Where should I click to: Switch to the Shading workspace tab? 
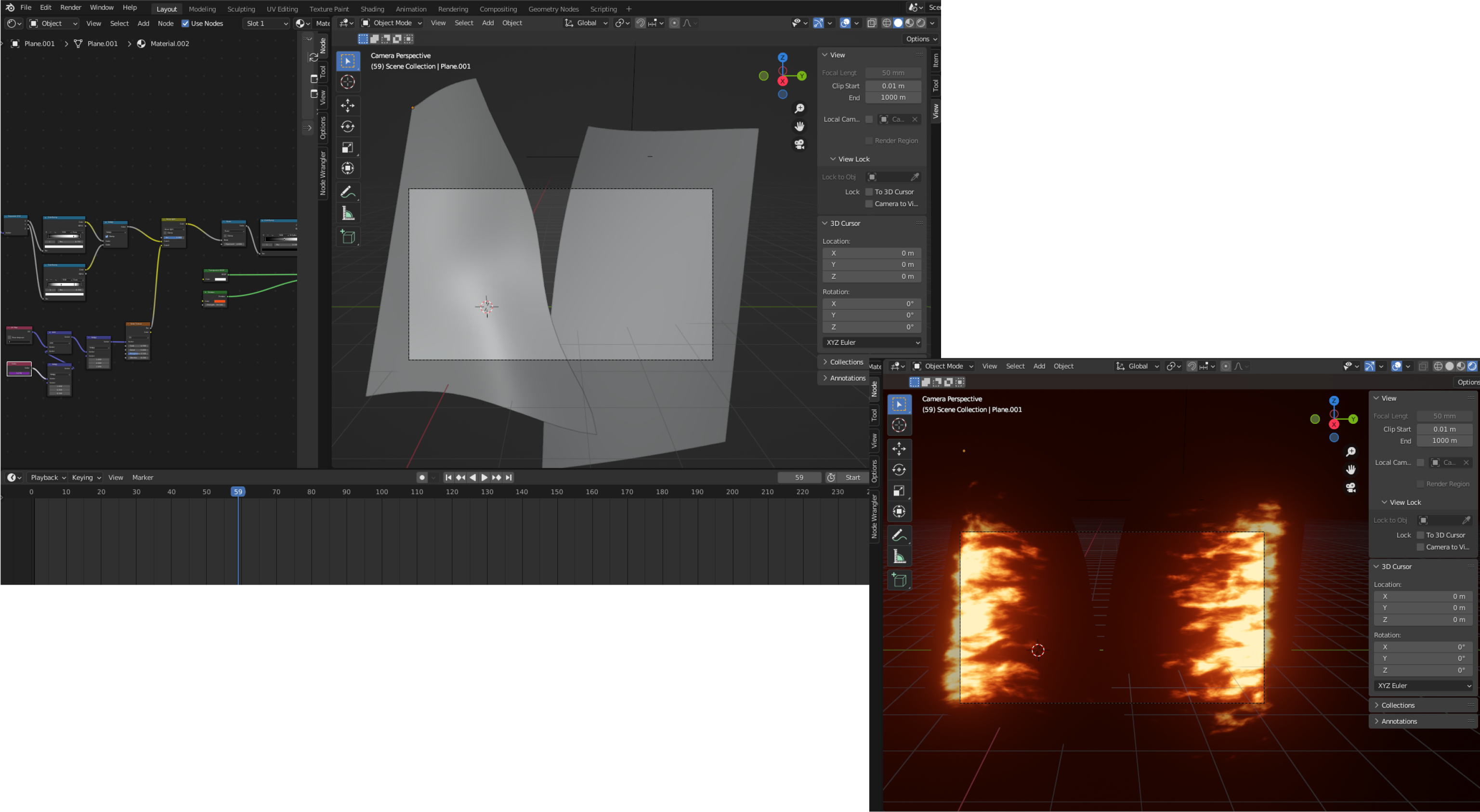(x=372, y=9)
